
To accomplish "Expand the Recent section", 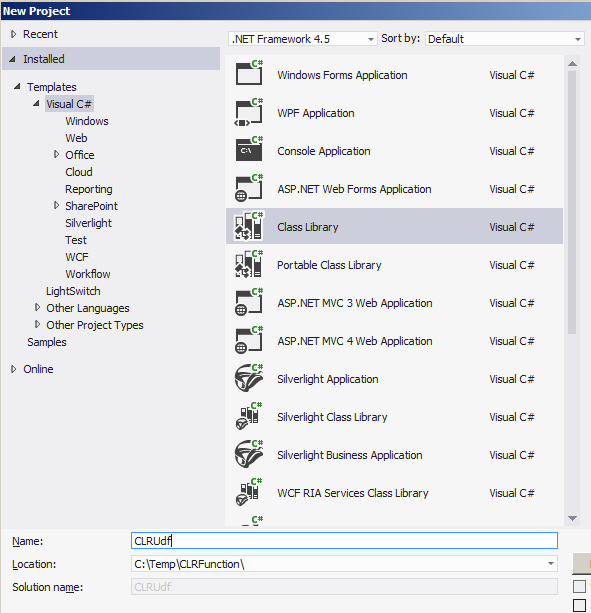I will coord(14,34).
